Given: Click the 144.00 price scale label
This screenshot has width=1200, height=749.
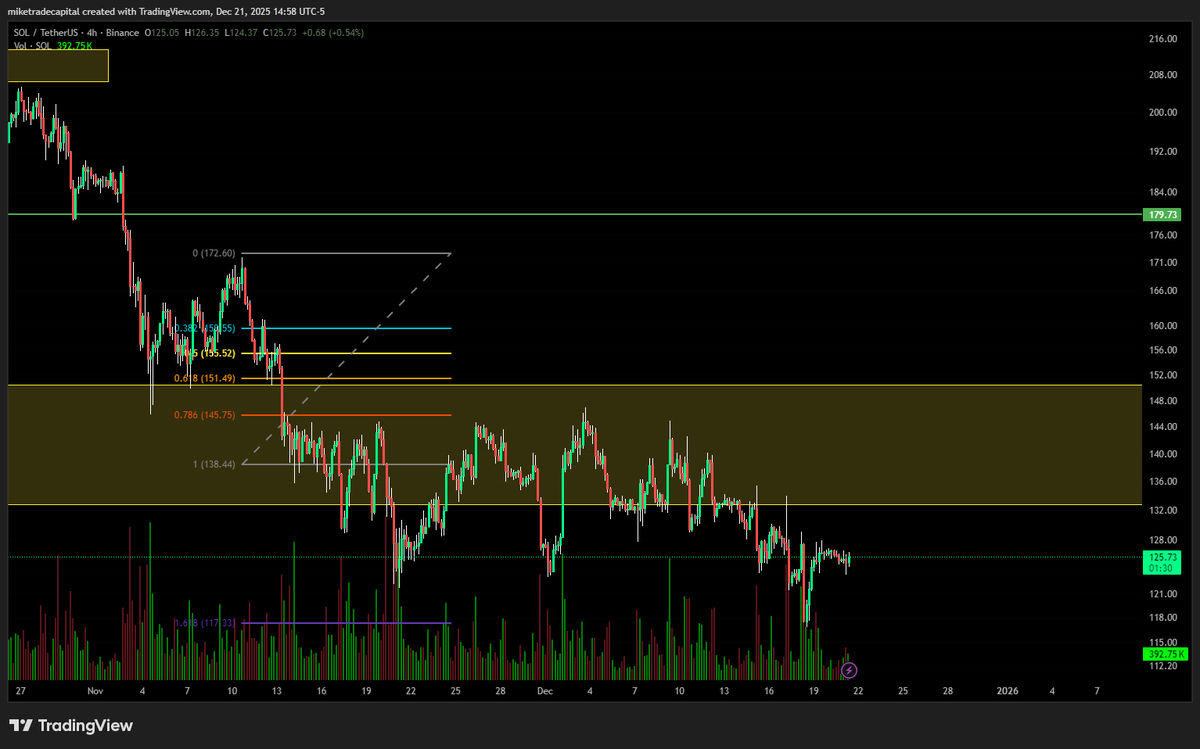Looking at the screenshot, I should [x=1165, y=427].
